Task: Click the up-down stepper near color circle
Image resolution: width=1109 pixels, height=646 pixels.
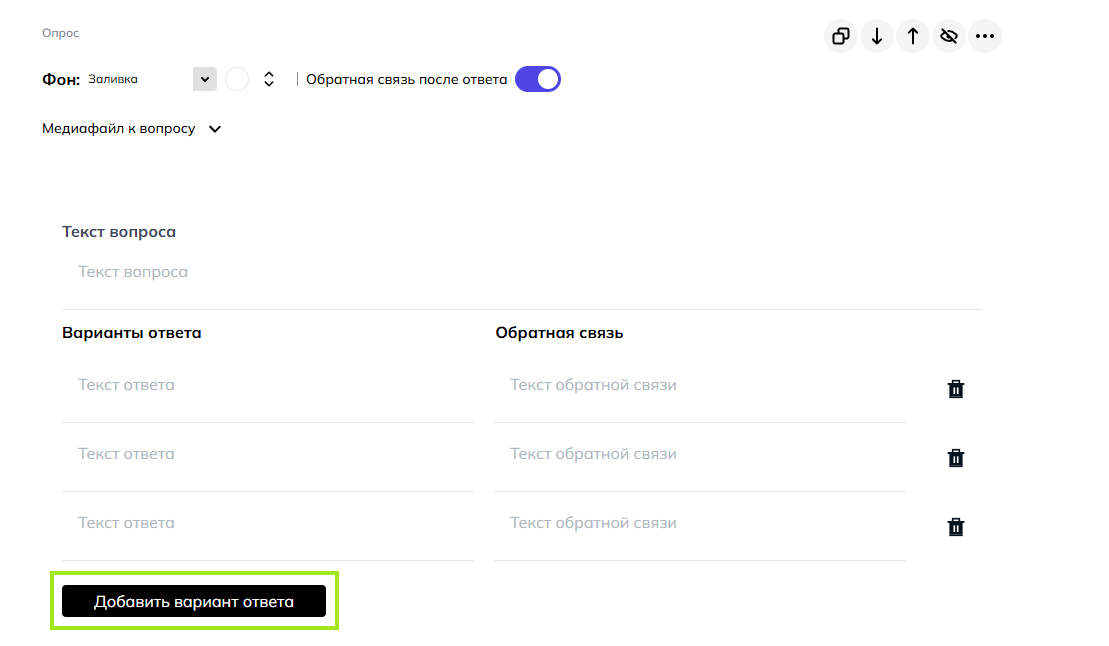Action: [269, 79]
